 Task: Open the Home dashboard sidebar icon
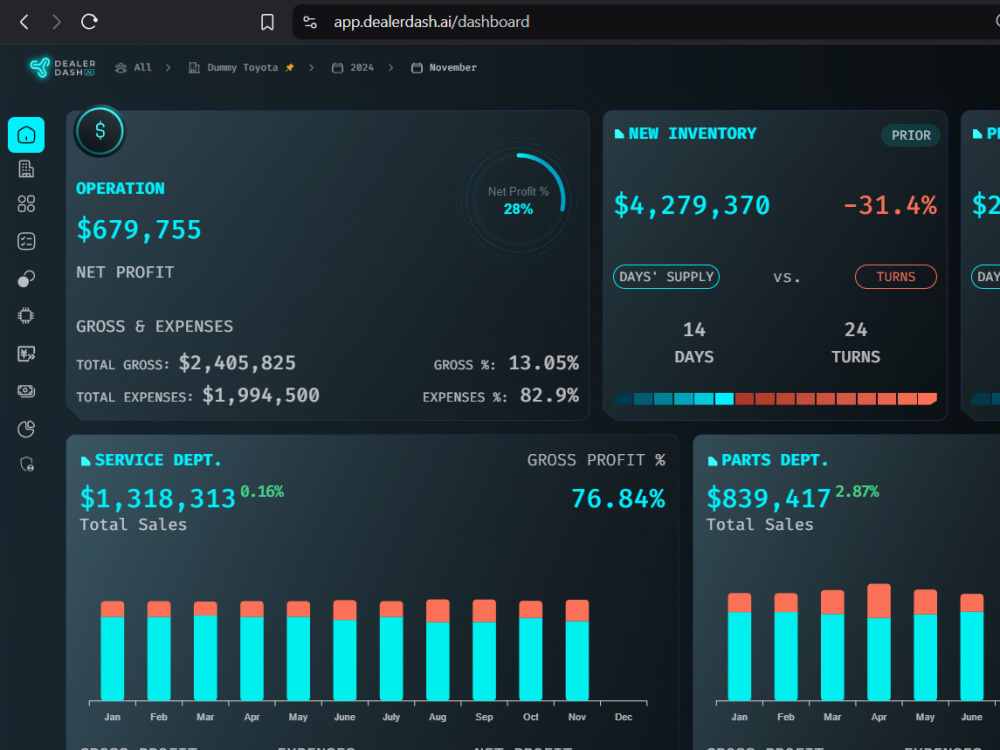[26, 135]
